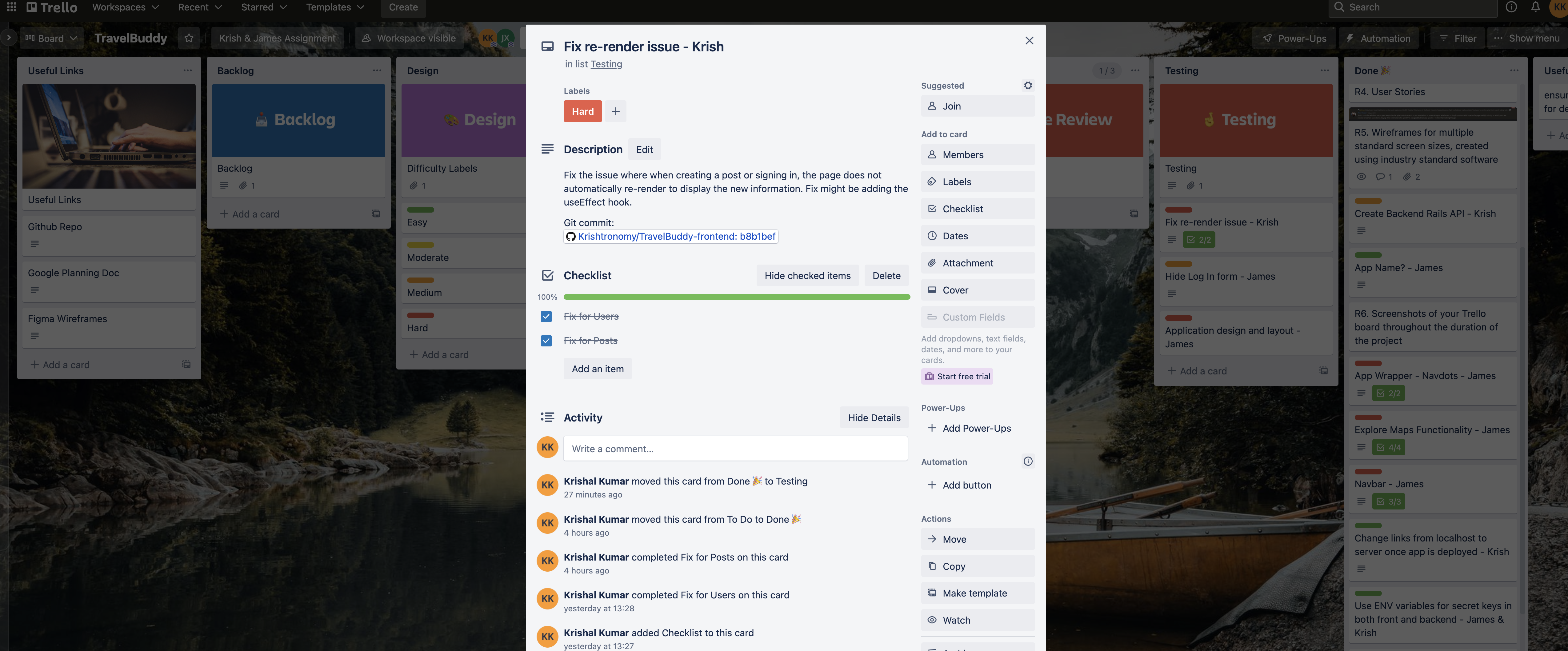
Task: Open the GitHub commit b8b1bef link
Action: click(x=676, y=237)
